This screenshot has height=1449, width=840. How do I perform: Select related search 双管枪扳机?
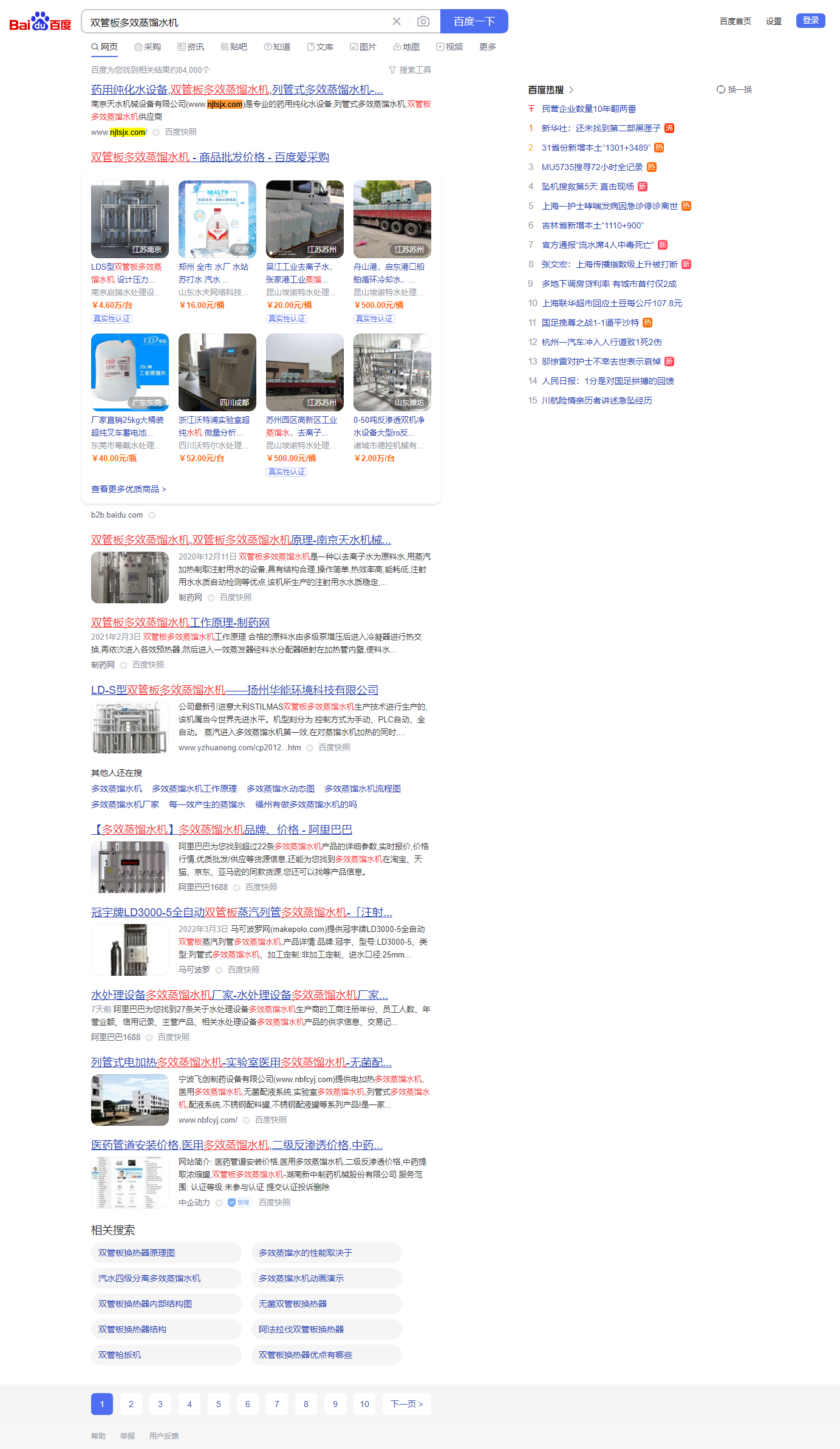click(166, 1355)
